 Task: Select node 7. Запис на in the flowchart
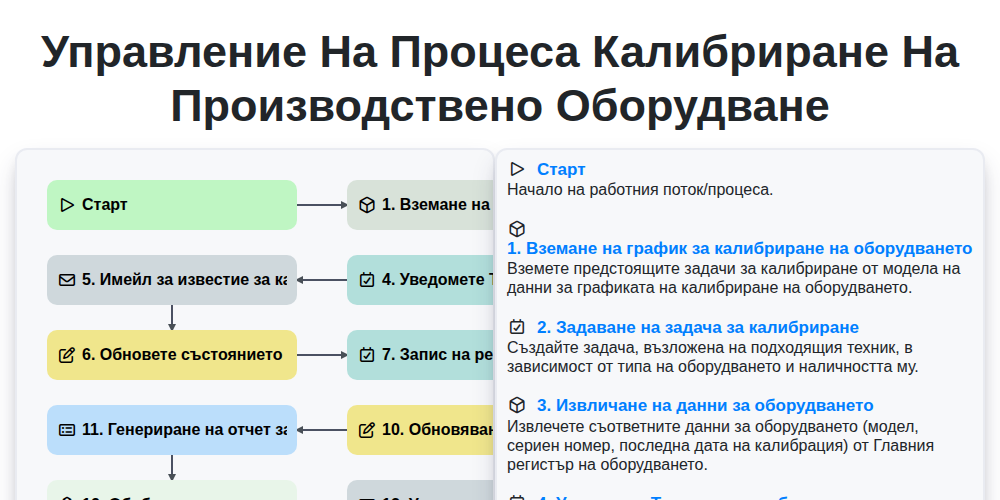(x=420, y=355)
